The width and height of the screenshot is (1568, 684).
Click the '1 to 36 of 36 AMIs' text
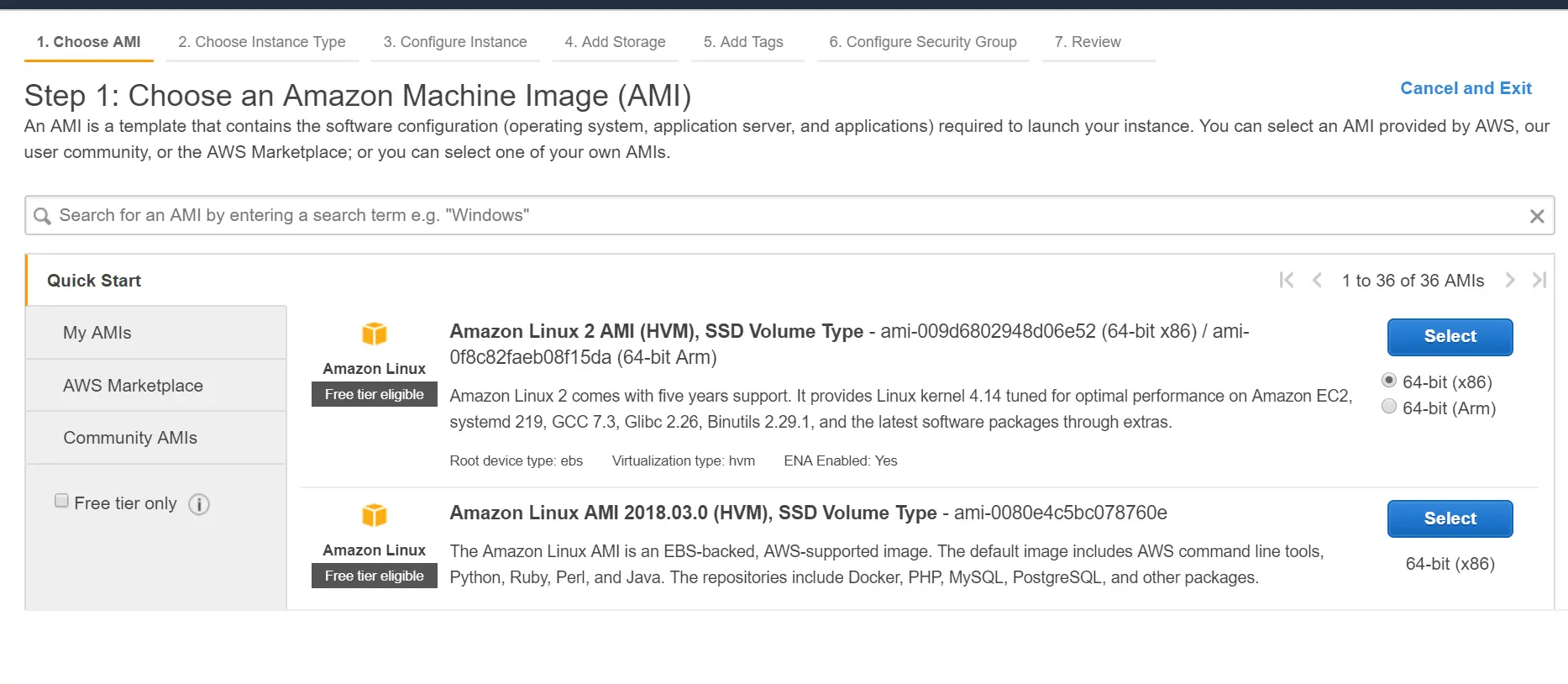click(x=1413, y=281)
